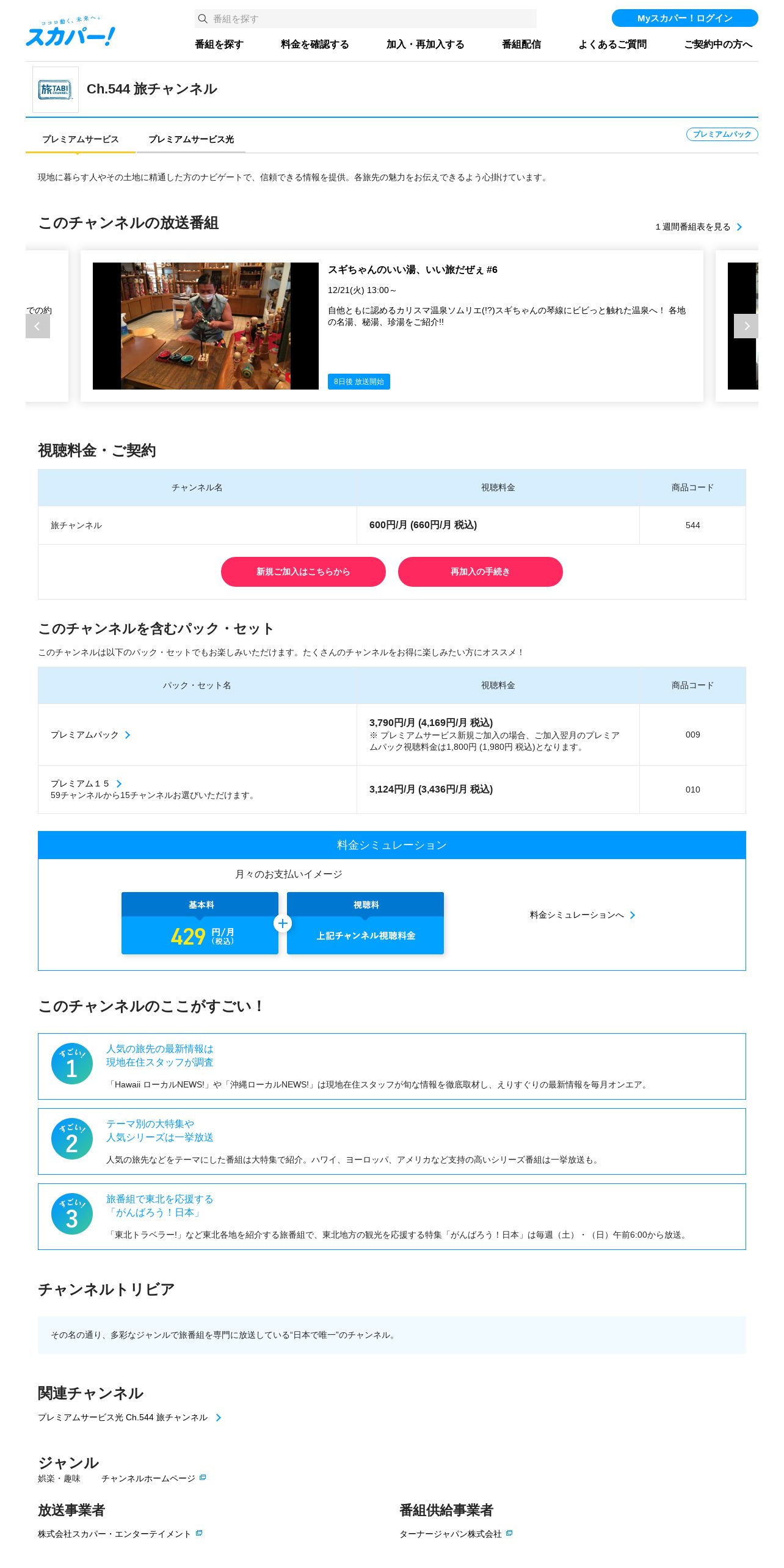Click the スギちゃん program thumbnail
The height and width of the screenshot is (1568, 784).
click(206, 326)
